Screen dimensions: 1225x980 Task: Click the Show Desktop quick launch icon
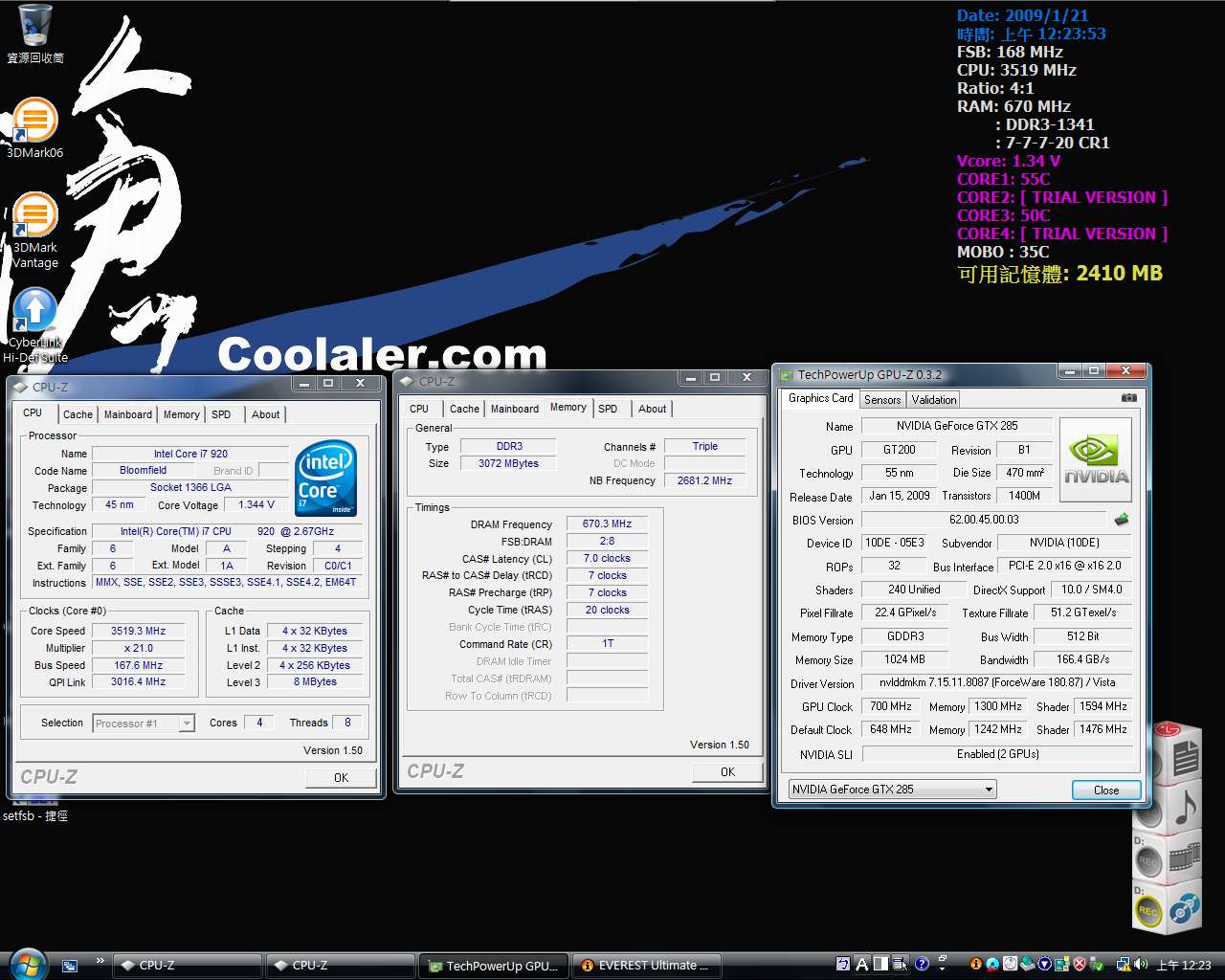[70, 966]
